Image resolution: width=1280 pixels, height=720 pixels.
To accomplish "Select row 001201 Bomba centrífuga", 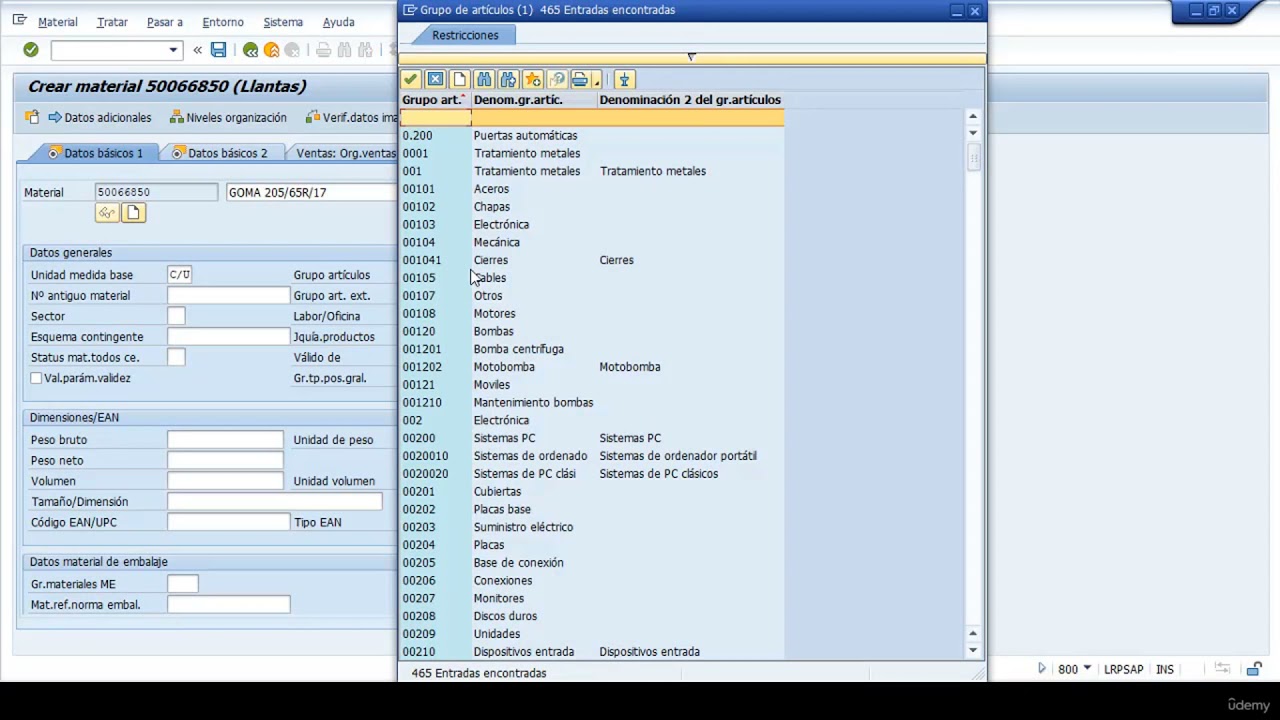I will 592,349.
